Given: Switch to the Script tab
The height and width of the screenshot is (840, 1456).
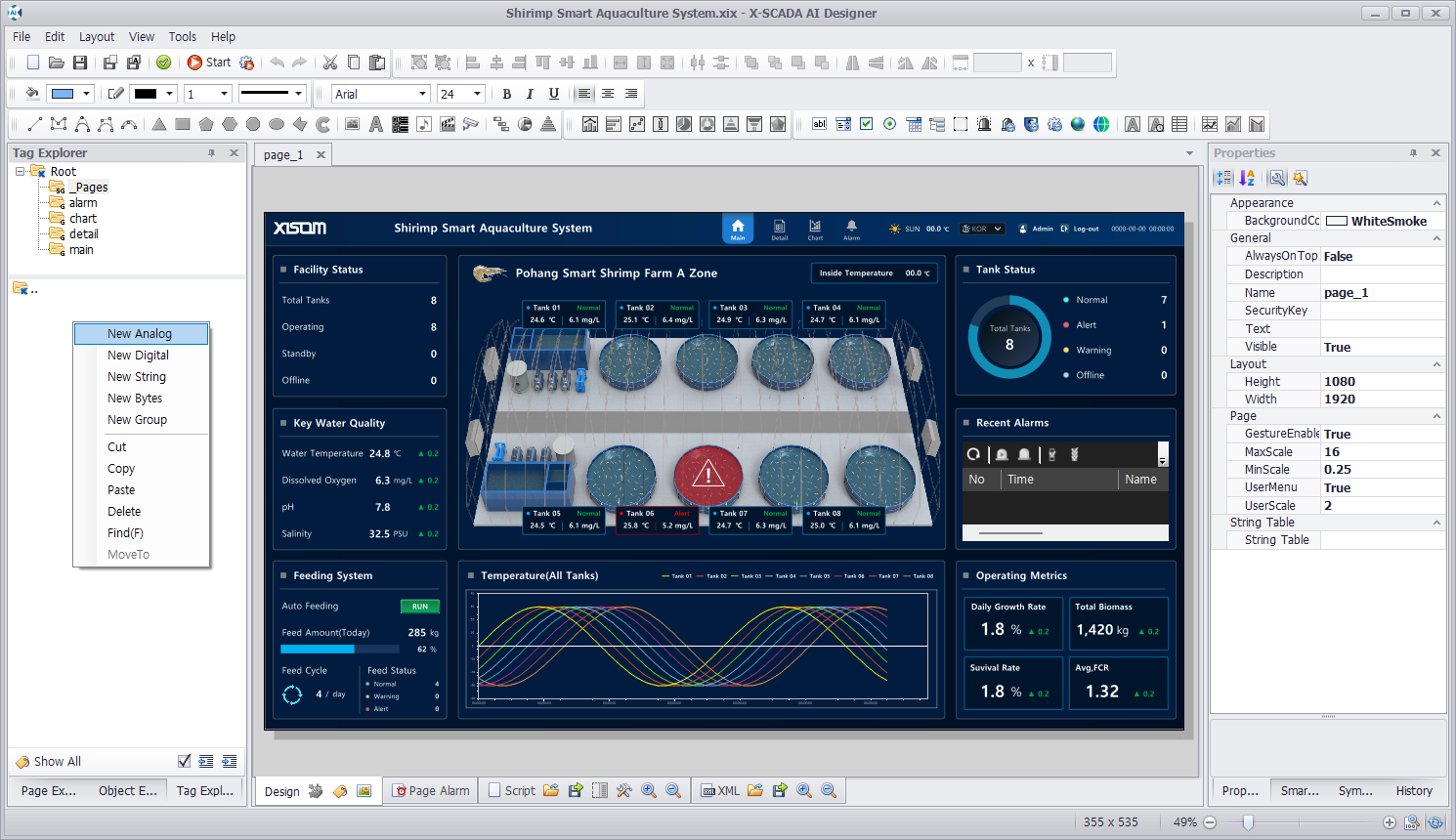Looking at the screenshot, I should pyautogui.click(x=511, y=790).
